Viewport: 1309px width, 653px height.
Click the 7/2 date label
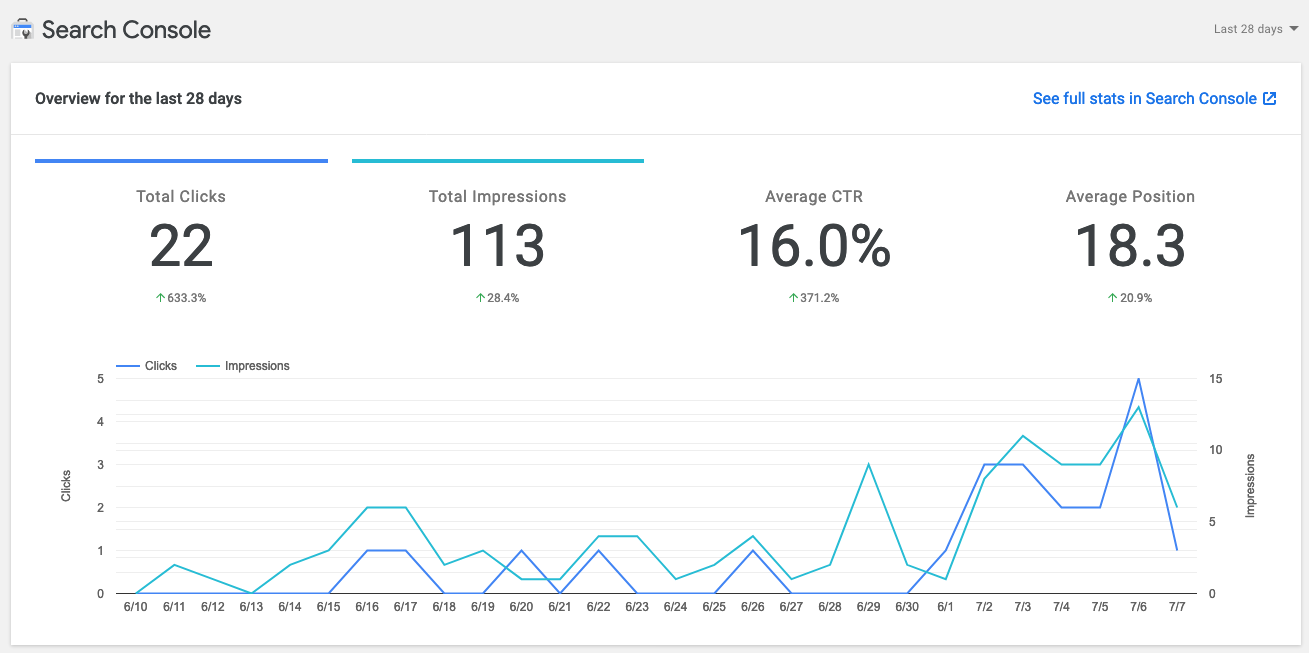tap(984, 607)
